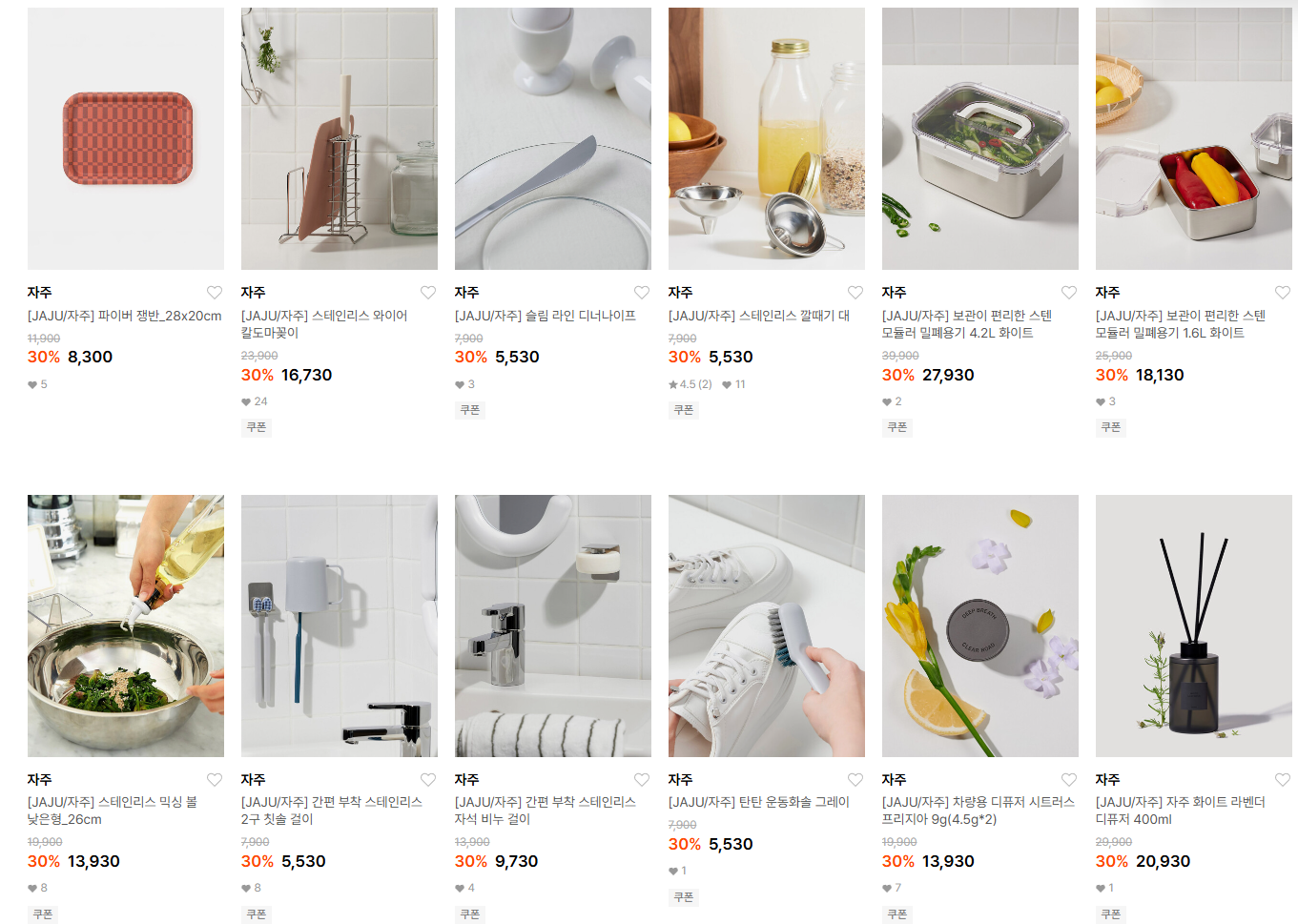This screenshot has width=1298, height=924.
Task: Click heart icon on 2구 칫솔 걸이
Action: [x=428, y=780]
